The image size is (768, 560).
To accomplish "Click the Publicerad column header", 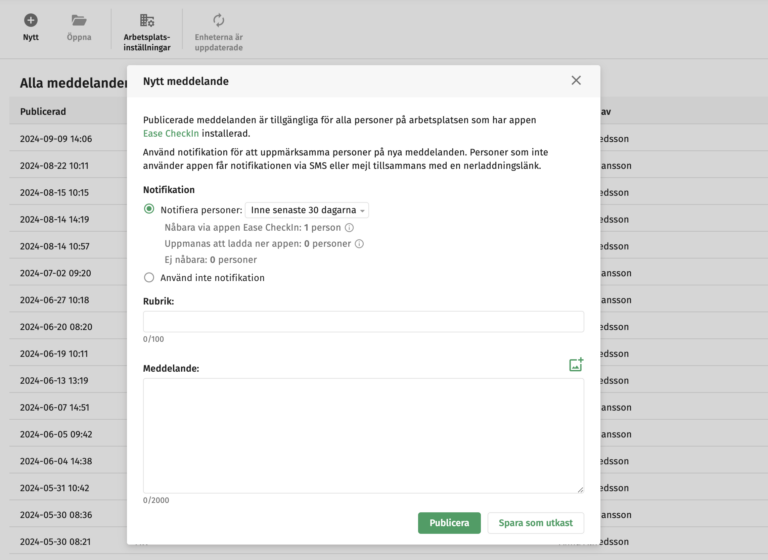I will click(x=42, y=111).
